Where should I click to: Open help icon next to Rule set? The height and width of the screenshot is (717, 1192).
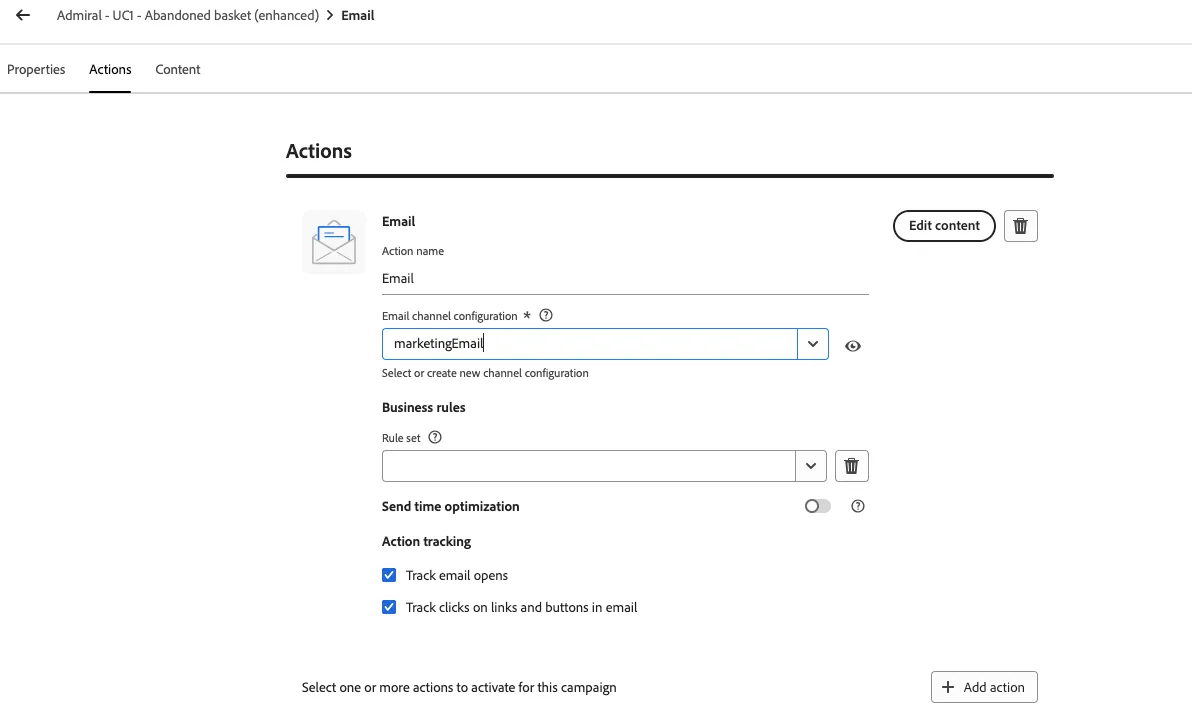pyautogui.click(x=435, y=437)
